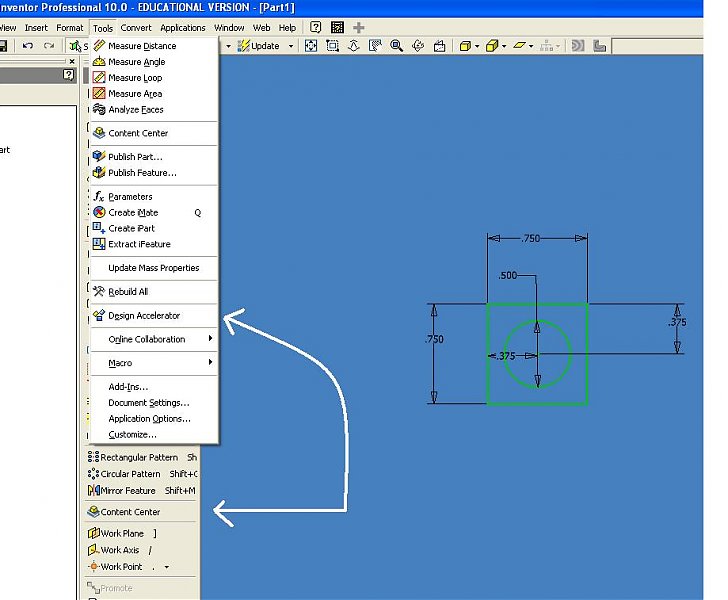The height and width of the screenshot is (600, 728).
Task: Choose Update Mass Properties
Action: tap(154, 268)
